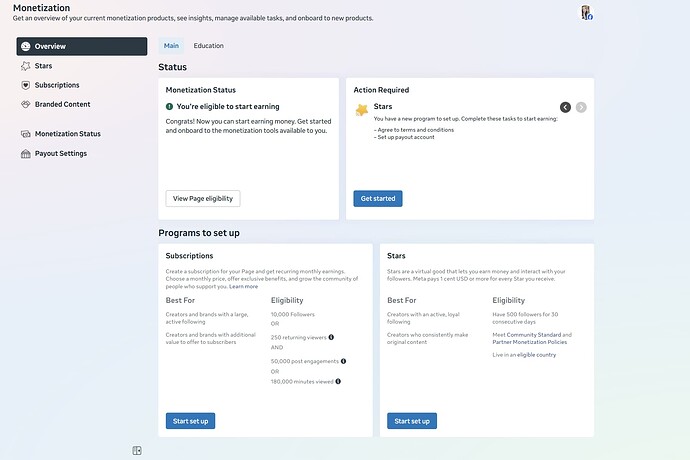690x460 pixels.
Task: Click the Monetization Status sidebar icon
Action: (x=26, y=134)
